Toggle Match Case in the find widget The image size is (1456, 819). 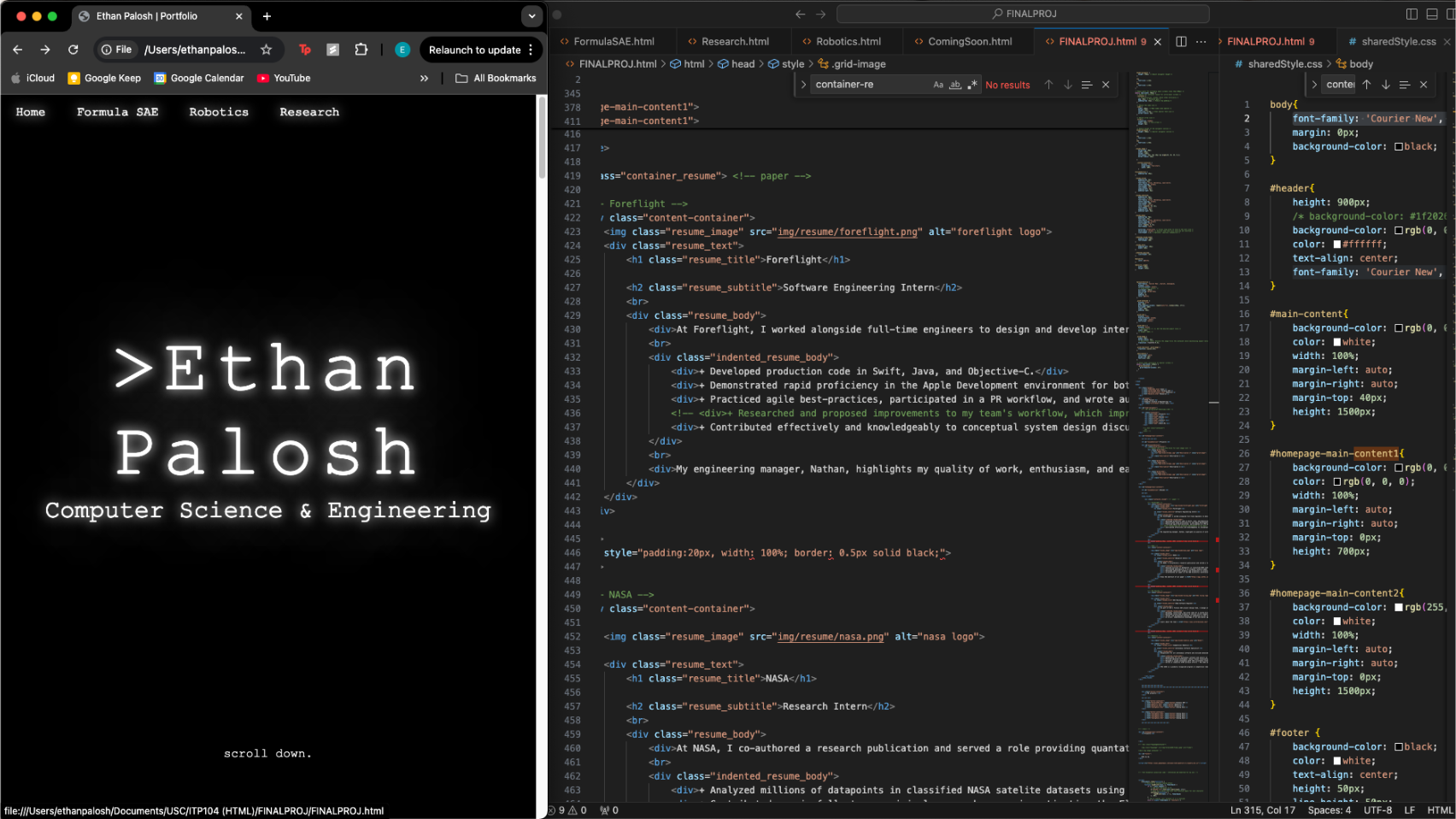[x=938, y=85]
